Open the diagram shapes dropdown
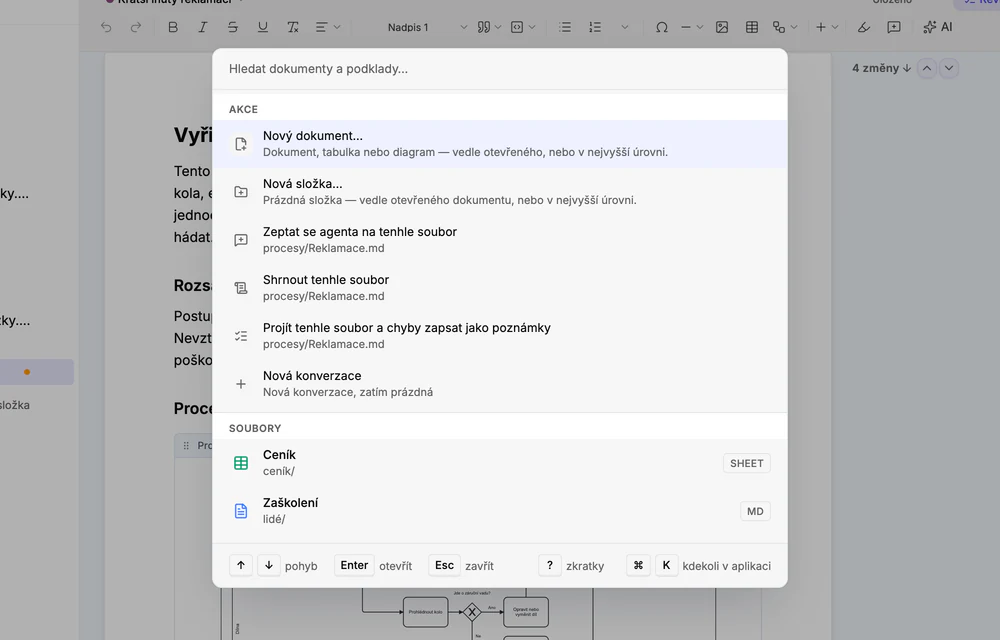This screenshot has height=640, width=1000. pos(785,27)
